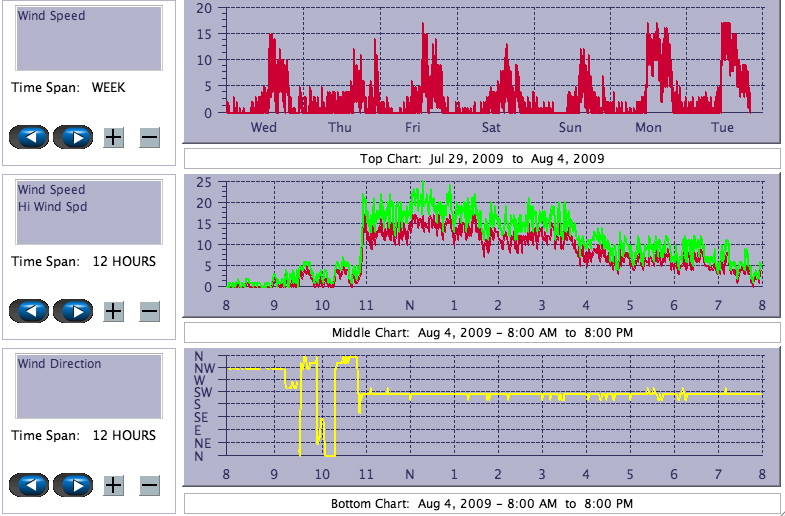Select Hi Wind Spd in the middle list
The width and height of the screenshot is (785, 516).
pyautogui.click(x=51, y=206)
